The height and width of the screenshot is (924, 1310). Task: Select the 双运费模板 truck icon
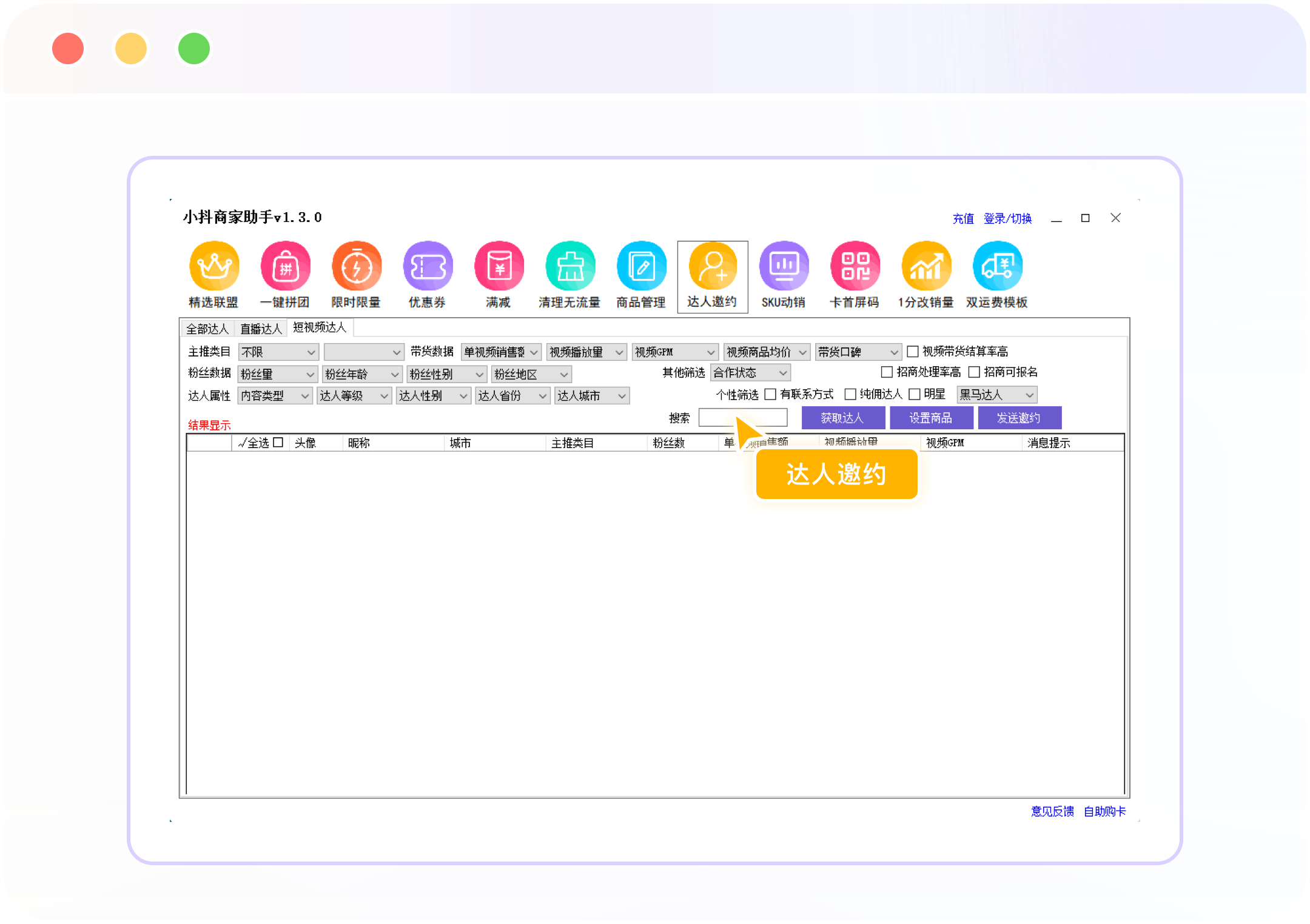tap(997, 267)
